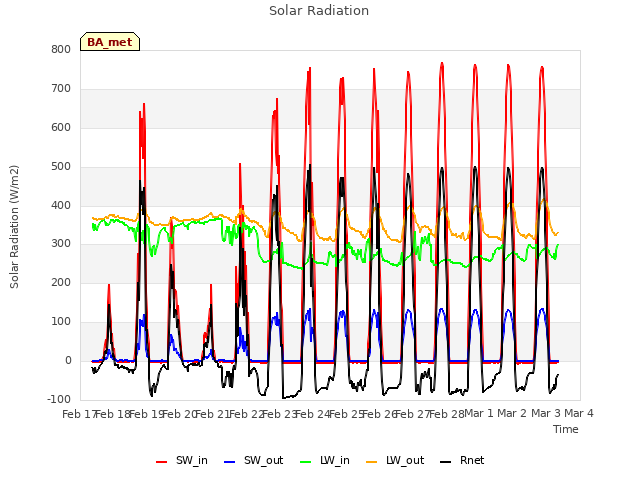The width and height of the screenshot is (640, 480).
Task: Click the Feb 19 x-axis label
Action: (x=146, y=414)
